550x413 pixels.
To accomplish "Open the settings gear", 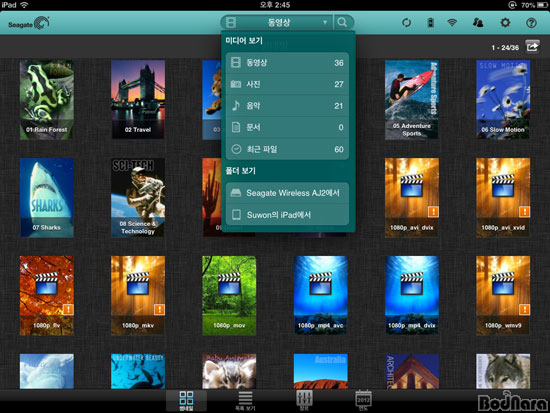I will [505, 23].
